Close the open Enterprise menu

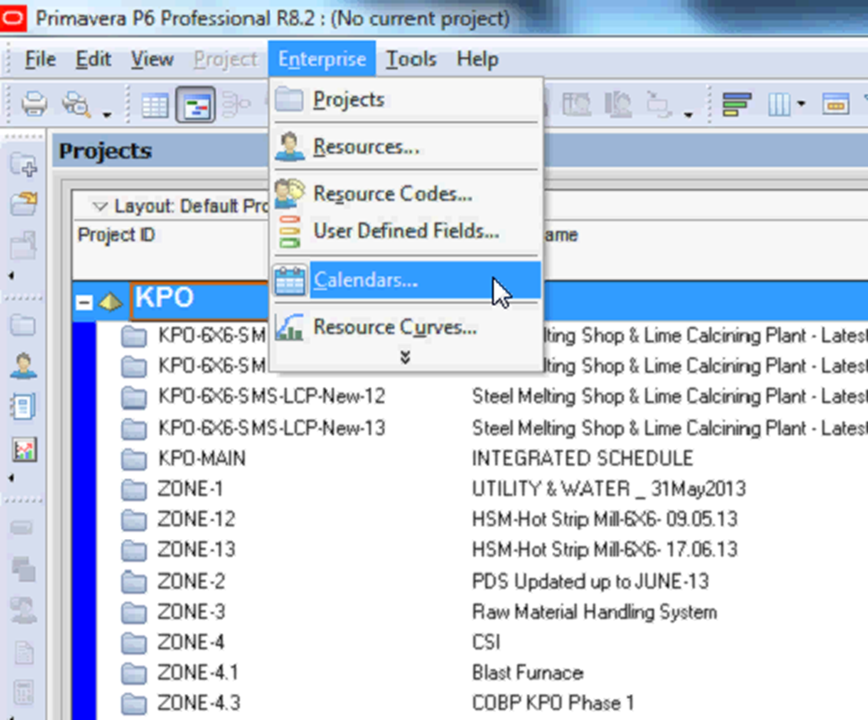(x=322, y=59)
